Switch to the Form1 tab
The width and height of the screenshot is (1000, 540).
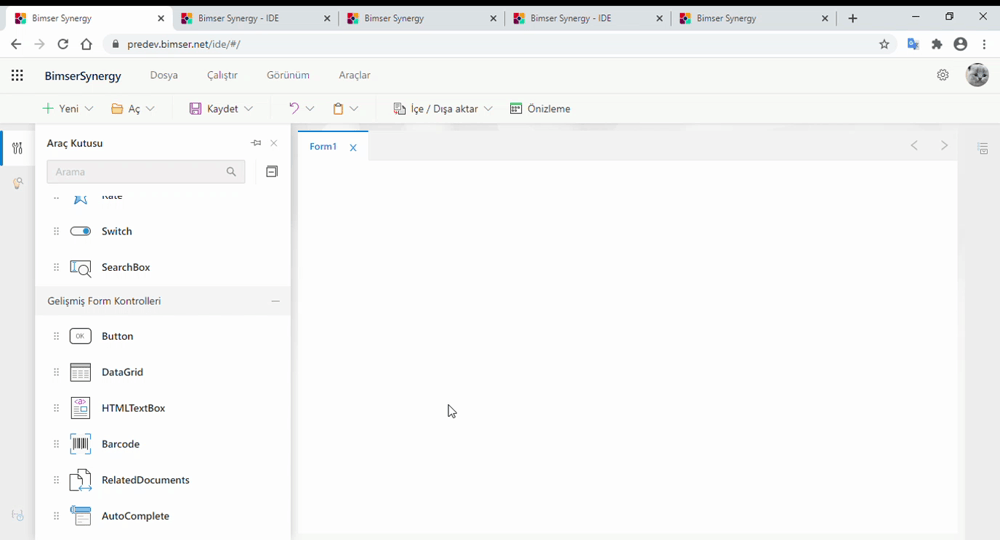[323, 147]
